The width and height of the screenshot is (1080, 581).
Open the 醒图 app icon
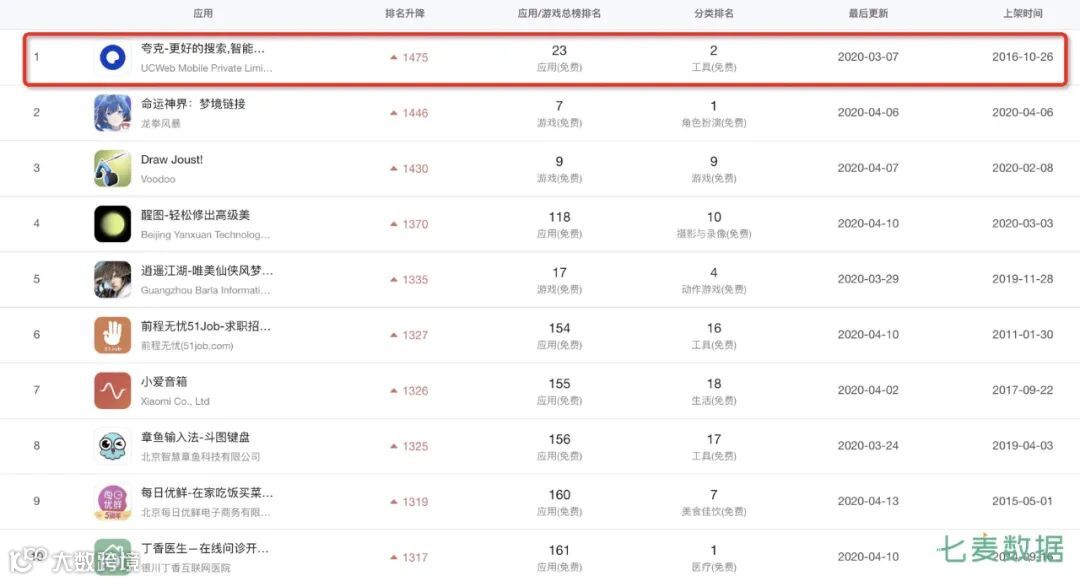tap(112, 224)
